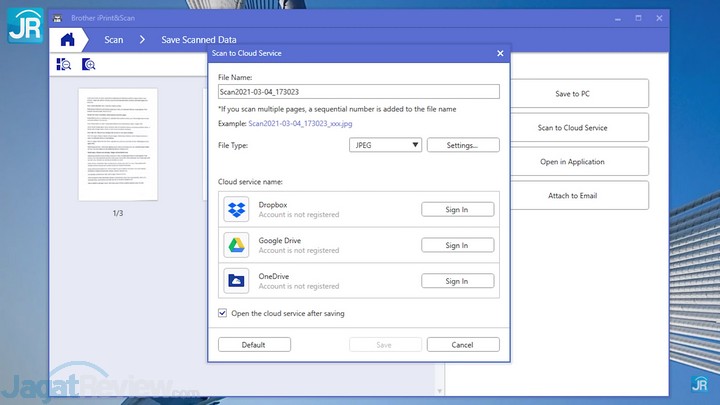Click the OneDrive logo icon
The height and width of the screenshot is (405, 720).
tap(236, 281)
